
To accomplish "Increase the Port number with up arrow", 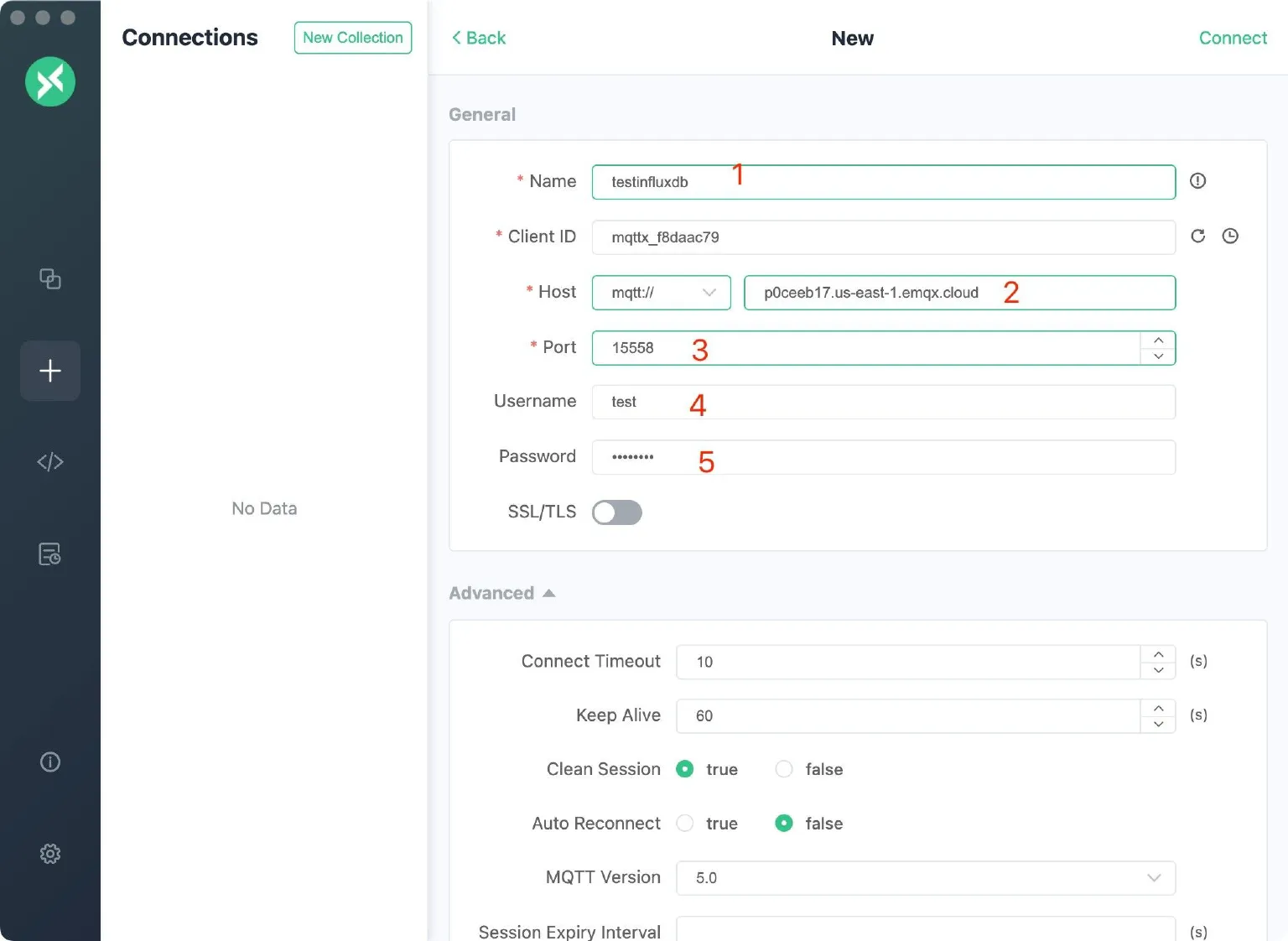I will [x=1158, y=340].
